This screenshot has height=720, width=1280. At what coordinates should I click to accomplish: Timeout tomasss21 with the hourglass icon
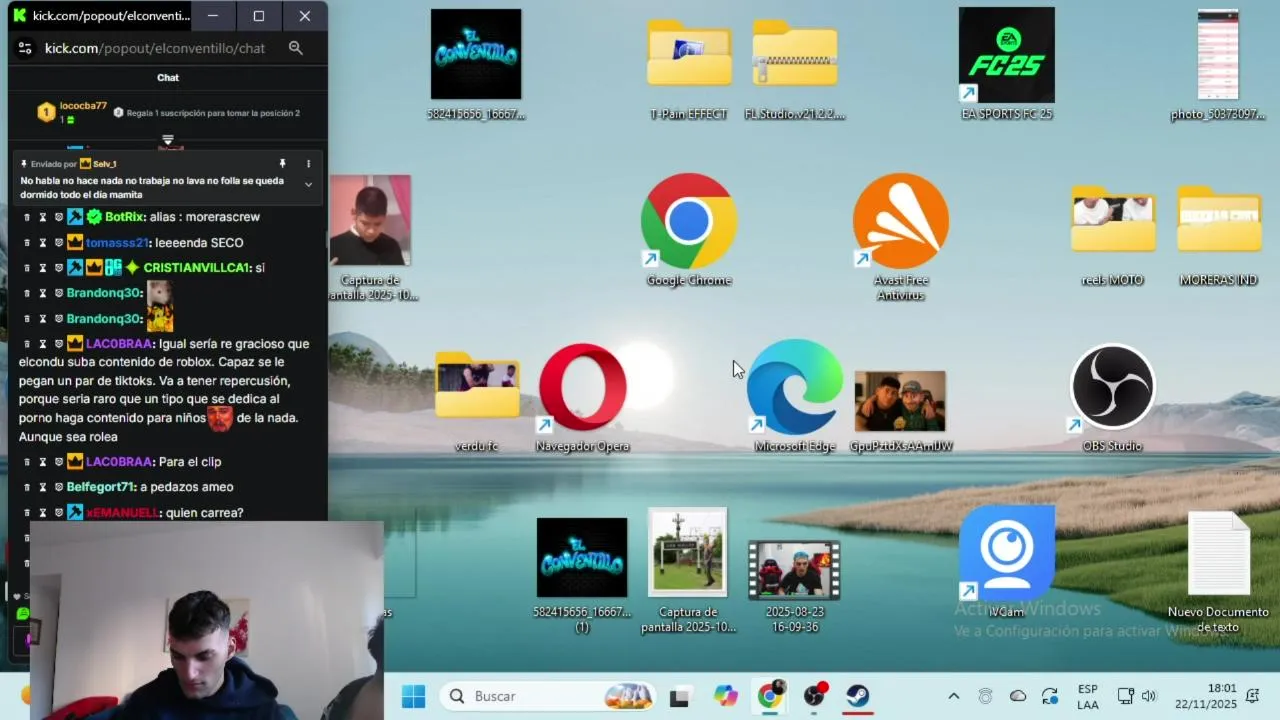point(43,243)
